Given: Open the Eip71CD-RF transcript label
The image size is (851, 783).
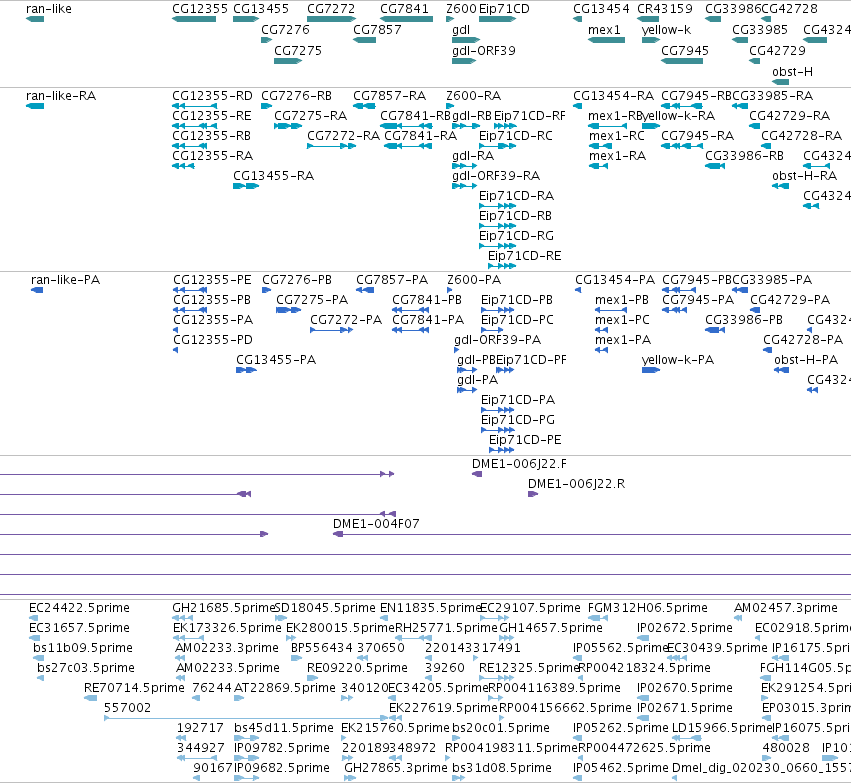Looking at the screenshot, I should click(530, 116).
